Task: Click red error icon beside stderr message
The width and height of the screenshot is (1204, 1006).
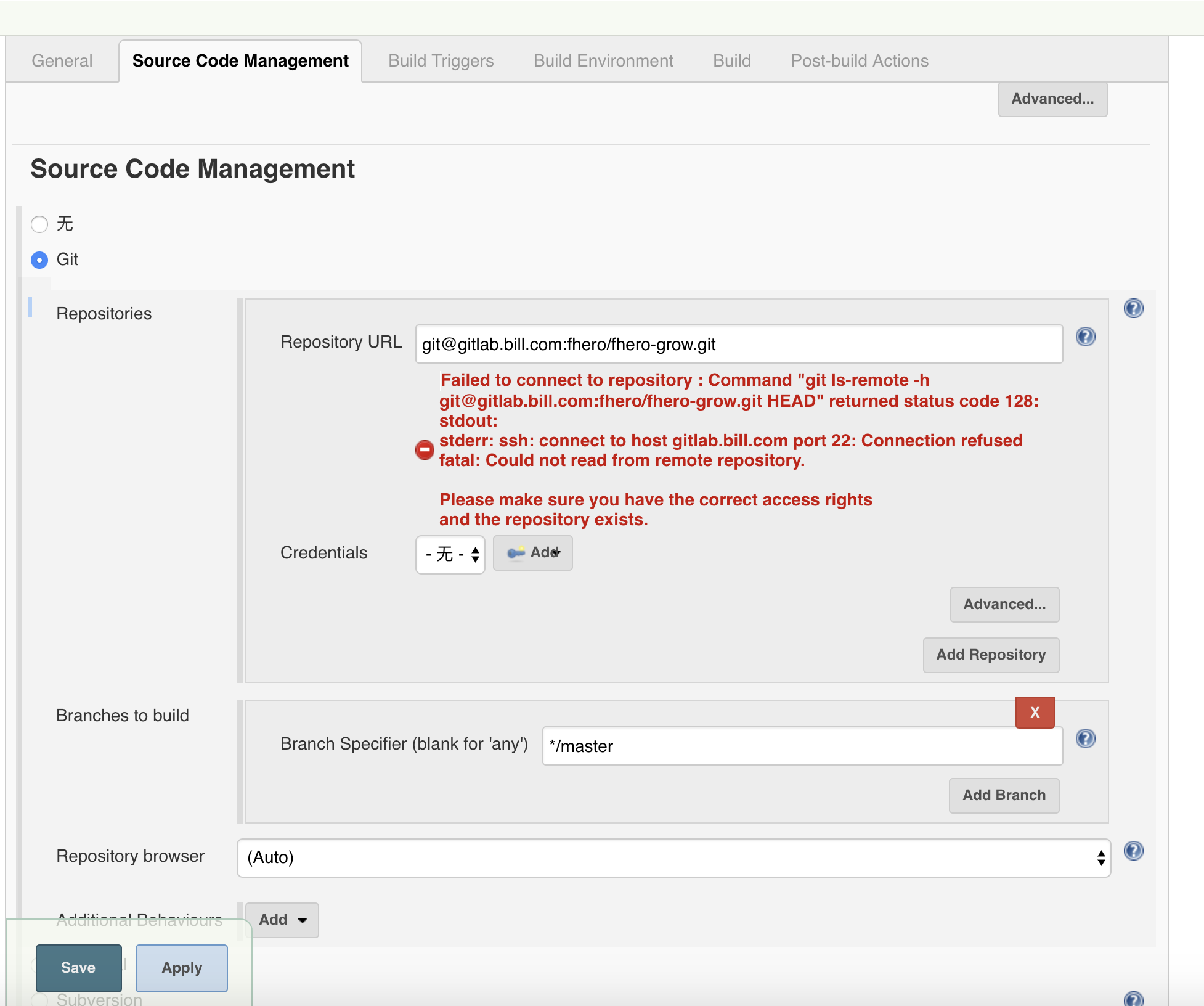Action: pos(425,450)
